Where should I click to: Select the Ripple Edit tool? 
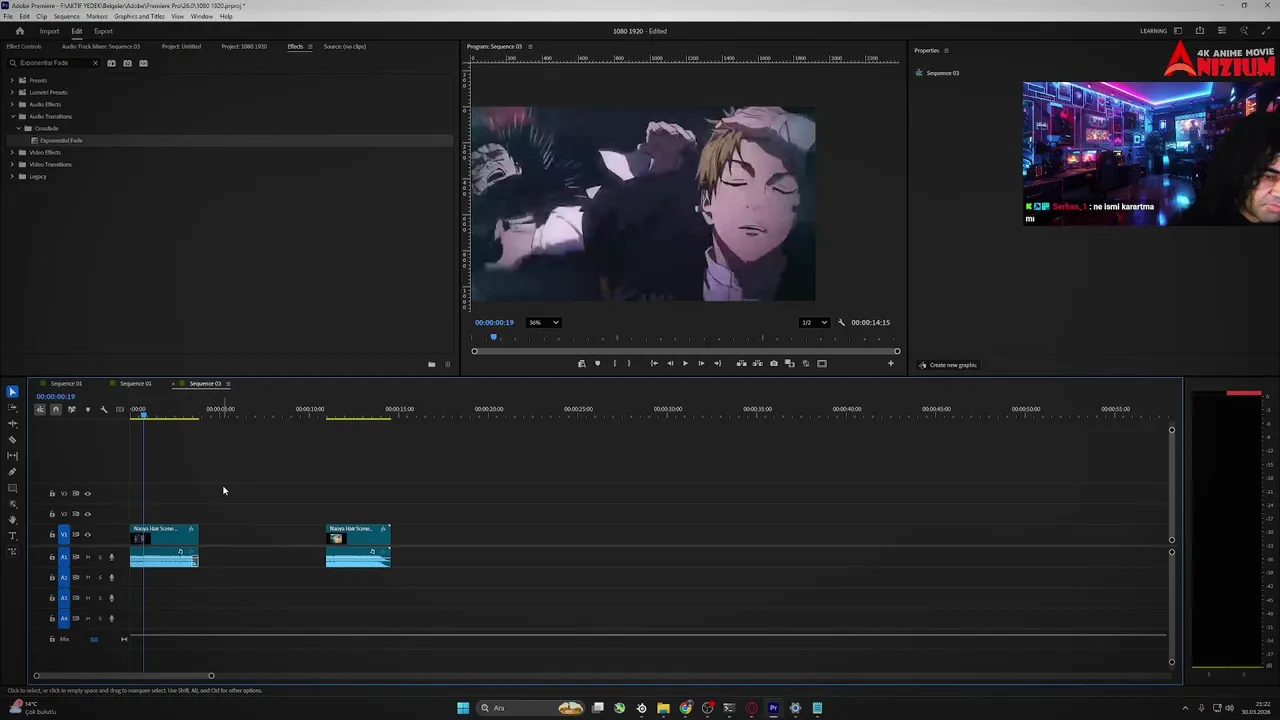pos(12,424)
